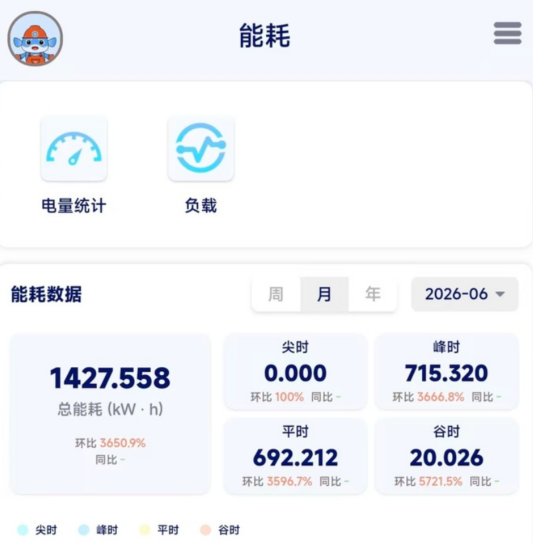Open the hamburger menu icon
Screen dimensions: 533x543
click(507, 33)
